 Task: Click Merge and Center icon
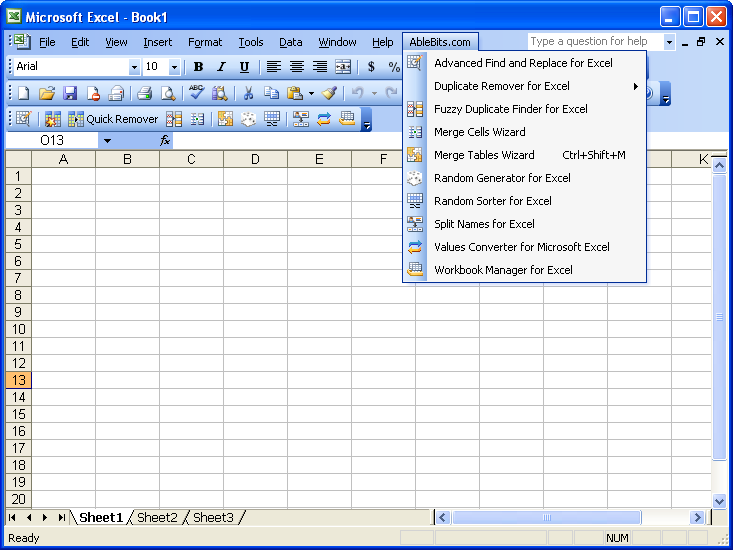343,67
